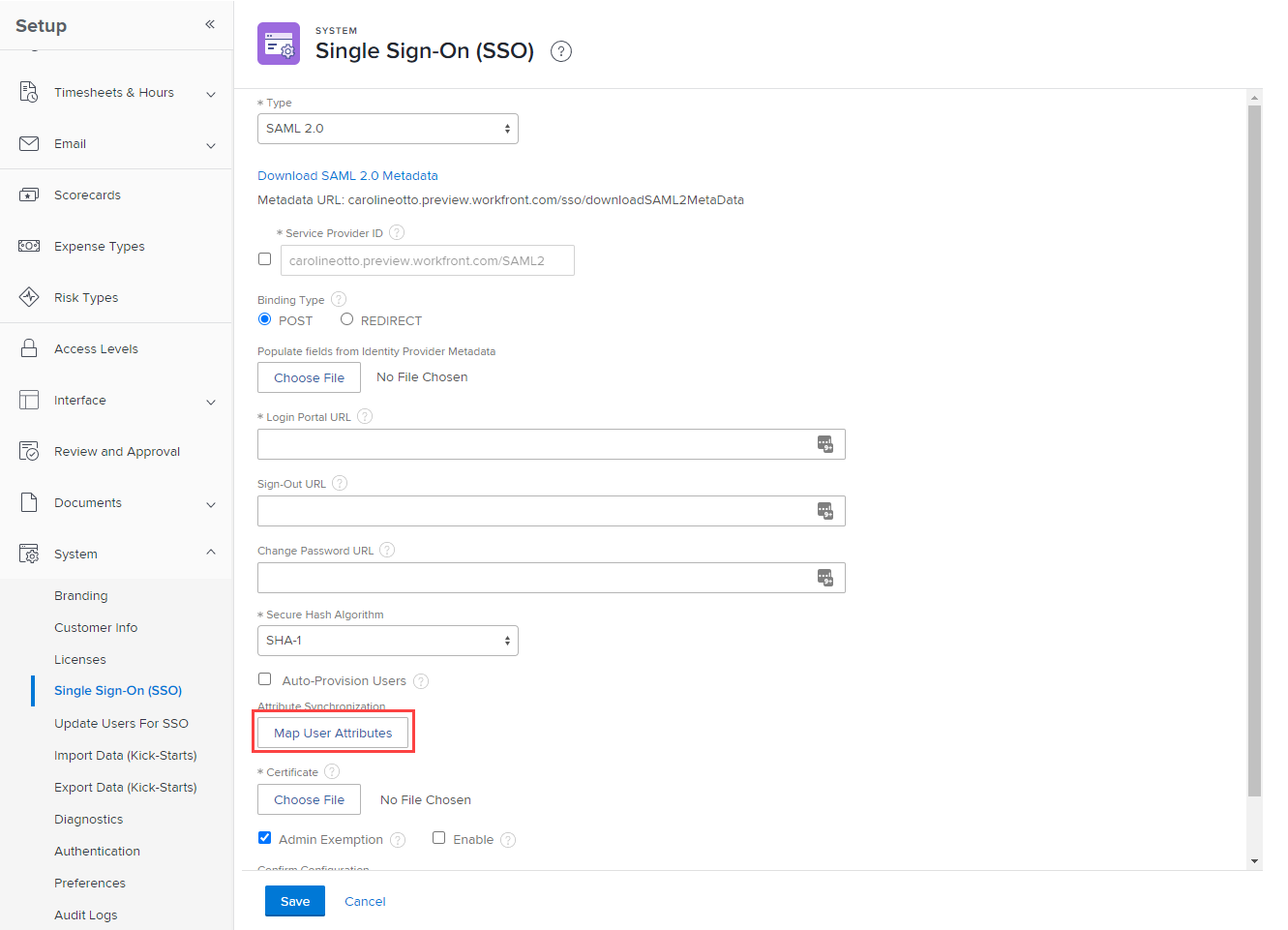Open Access Levels in the sidebar
Image resolution: width=1288 pixels, height=930 pixels.
96,349
